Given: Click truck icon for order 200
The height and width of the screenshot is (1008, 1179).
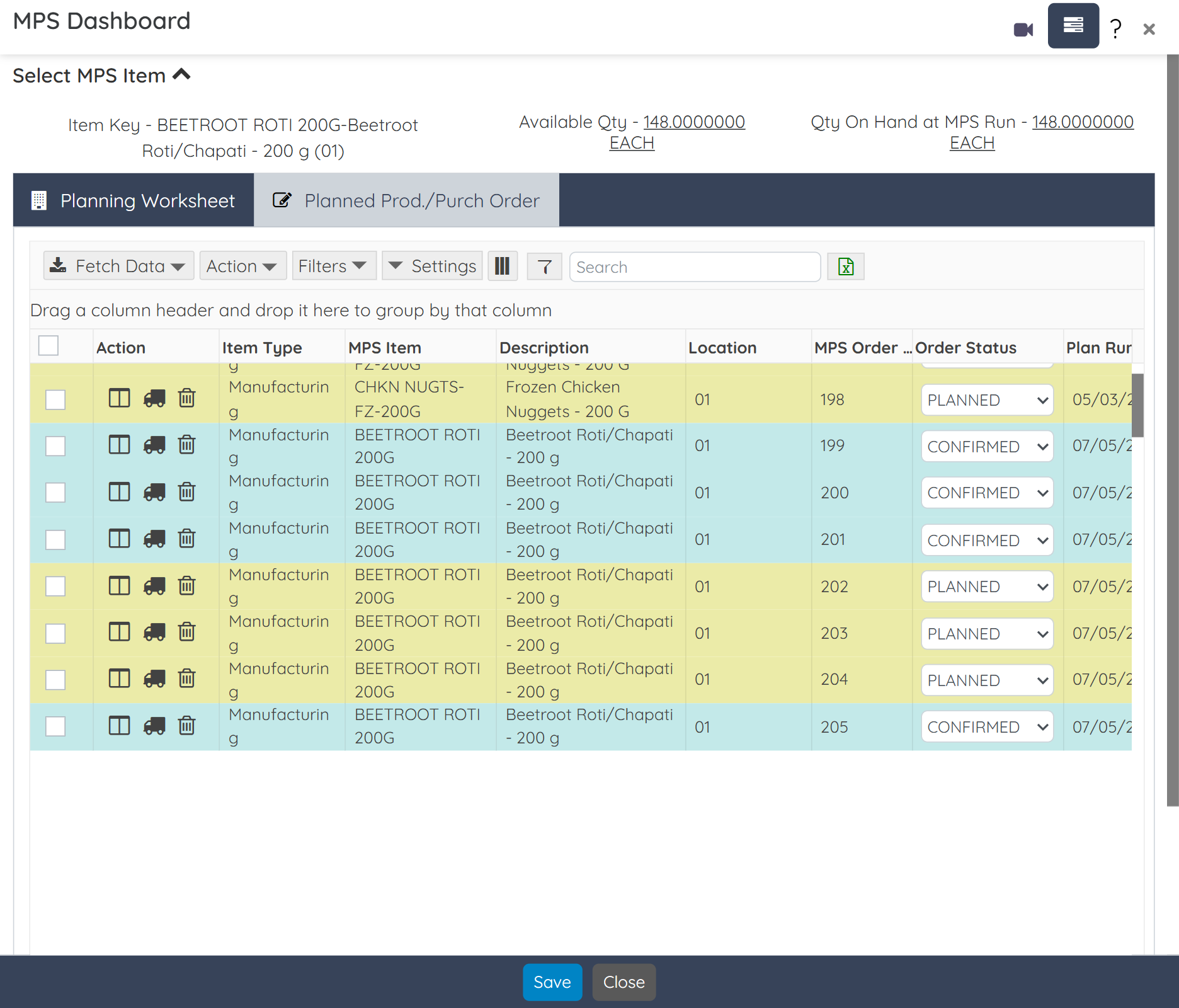Looking at the screenshot, I should [154, 492].
